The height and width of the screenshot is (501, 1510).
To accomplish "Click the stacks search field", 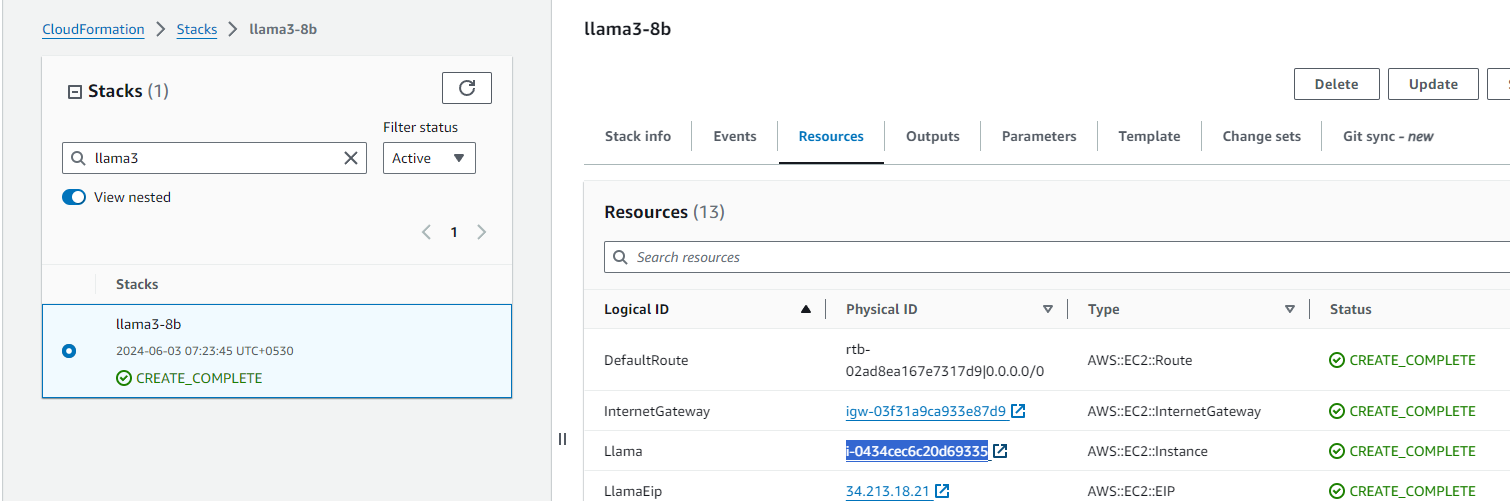I will (x=215, y=158).
